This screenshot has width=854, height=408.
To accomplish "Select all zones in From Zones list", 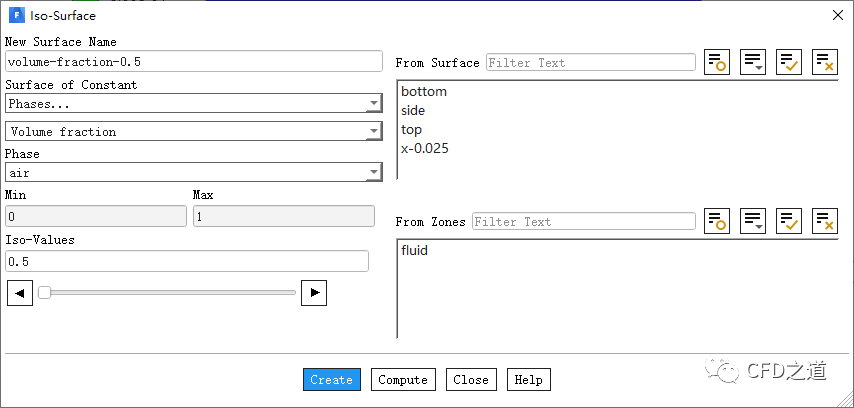I will 789,221.
